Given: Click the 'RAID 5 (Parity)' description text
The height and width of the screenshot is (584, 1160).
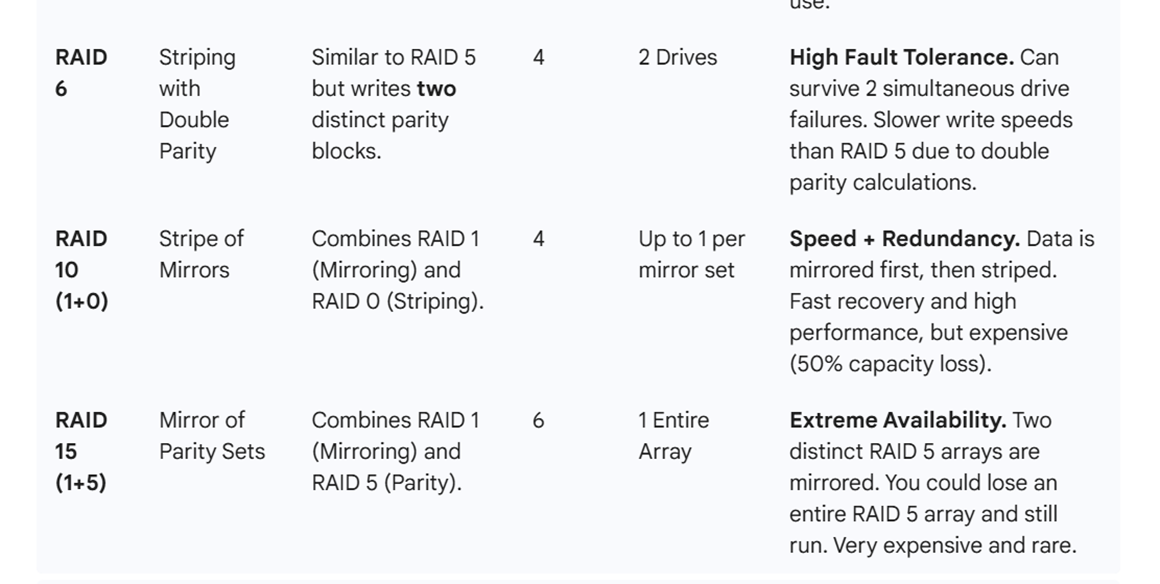Looking at the screenshot, I should pyautogui.click(x=386, y=483).
